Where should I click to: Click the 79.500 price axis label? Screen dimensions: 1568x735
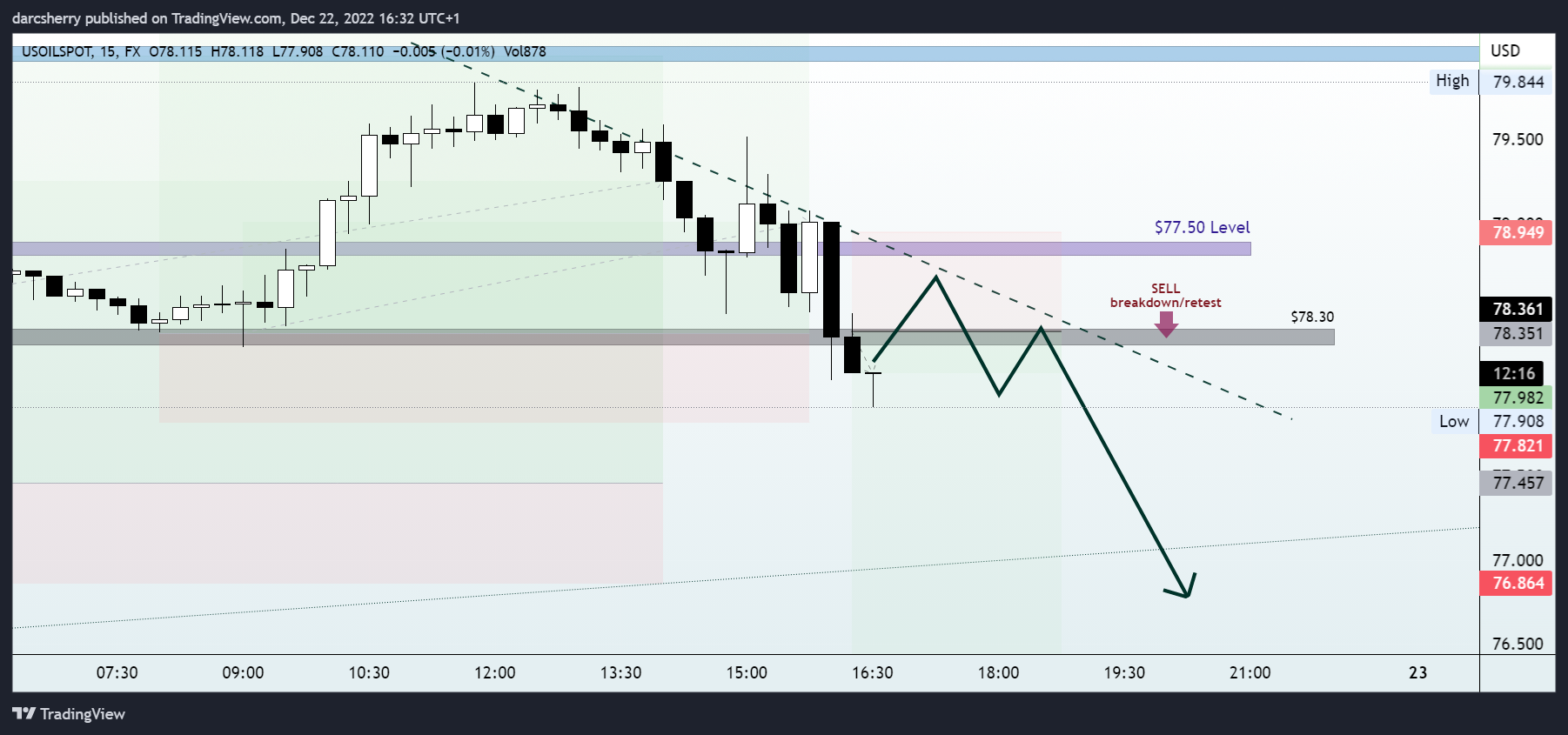(x=1518, y=139)
